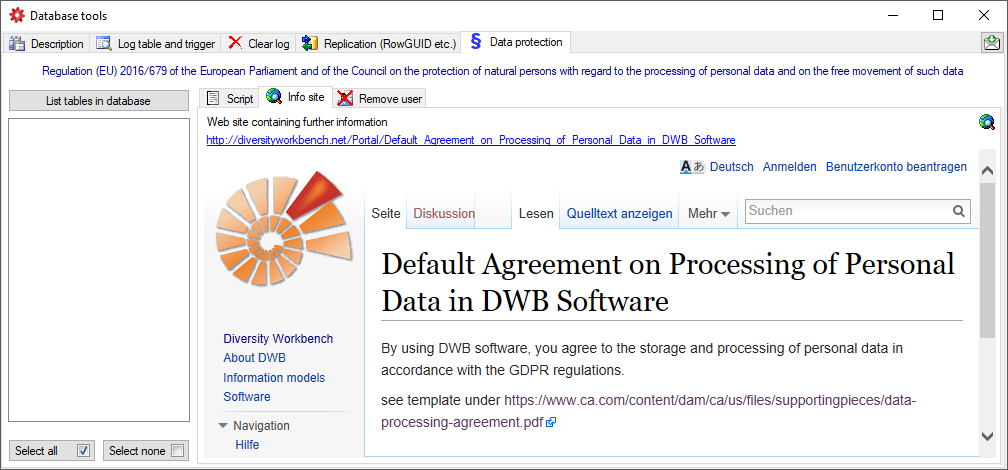Open website with globe magnifier icon

pyautogui.click(x=986, y=122)
